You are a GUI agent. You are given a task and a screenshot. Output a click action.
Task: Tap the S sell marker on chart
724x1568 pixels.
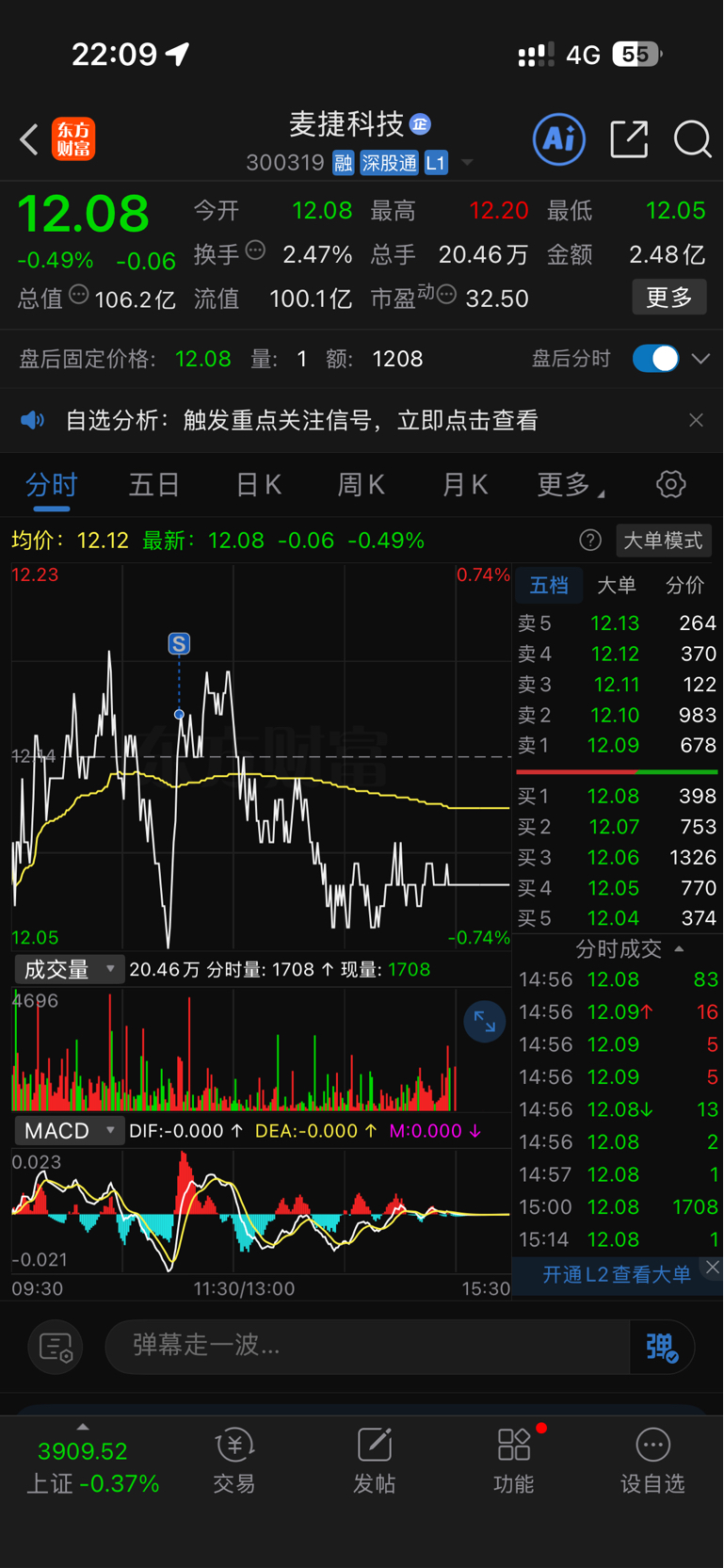179,643
